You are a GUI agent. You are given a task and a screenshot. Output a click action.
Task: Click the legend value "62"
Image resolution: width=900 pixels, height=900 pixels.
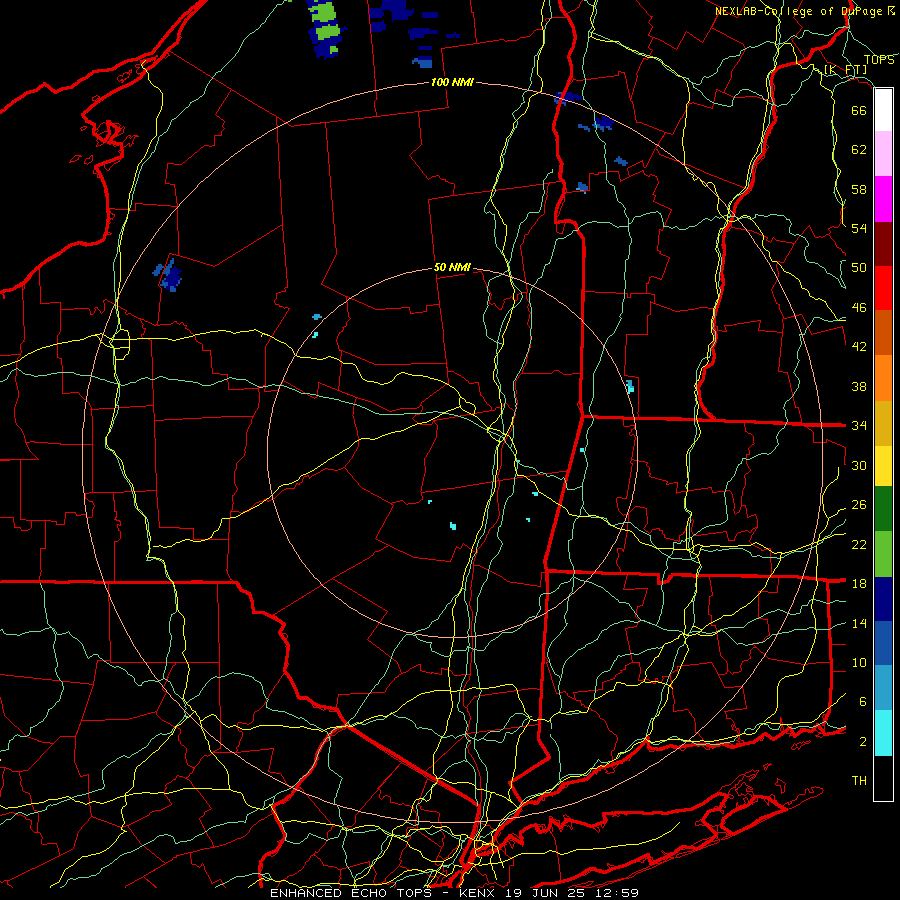(x=859, y=149)
